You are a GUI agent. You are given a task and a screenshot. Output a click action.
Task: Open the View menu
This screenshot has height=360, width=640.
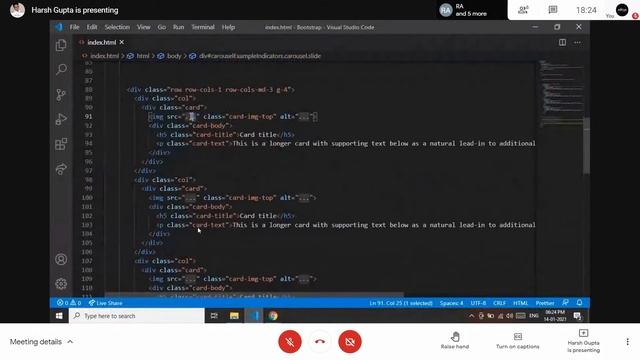144,27
